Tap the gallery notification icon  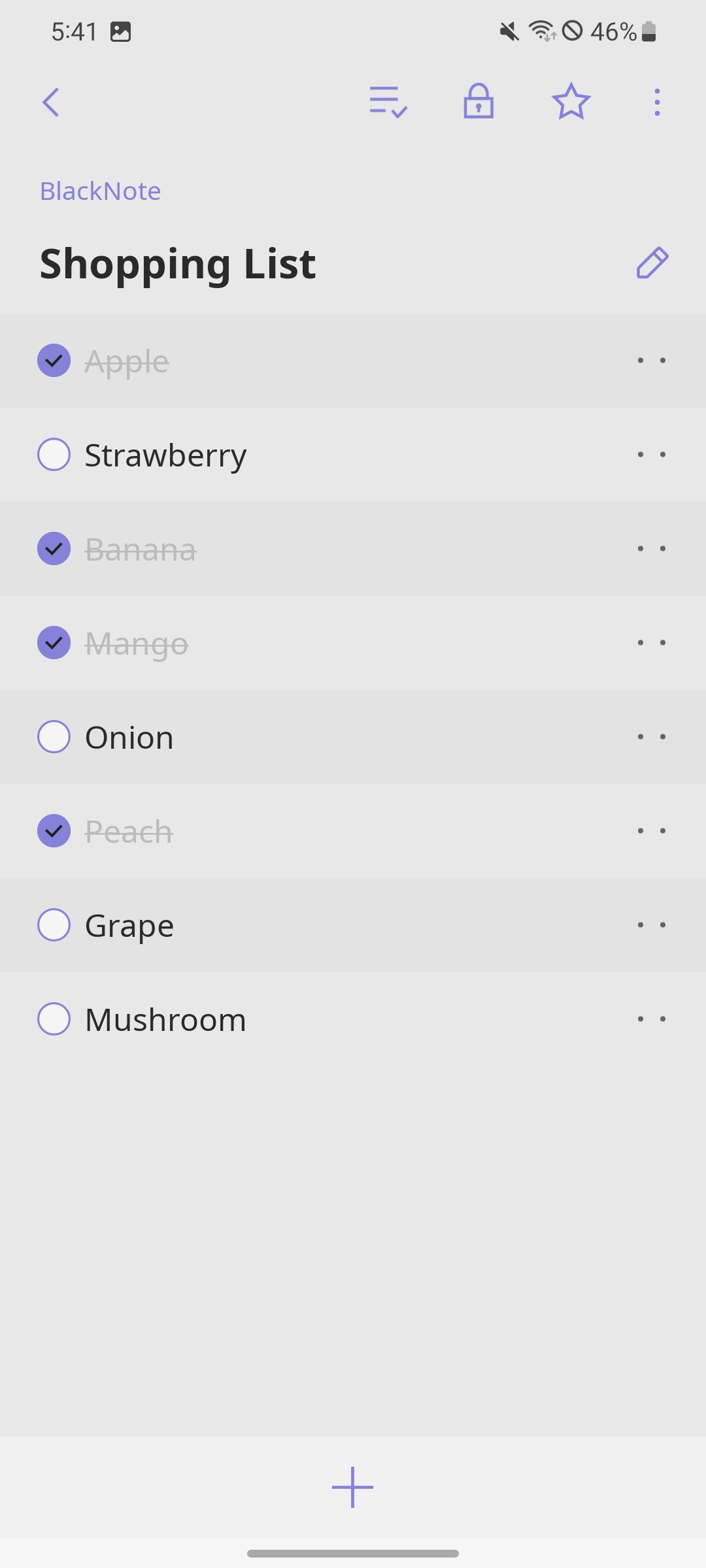coord(120,31)
